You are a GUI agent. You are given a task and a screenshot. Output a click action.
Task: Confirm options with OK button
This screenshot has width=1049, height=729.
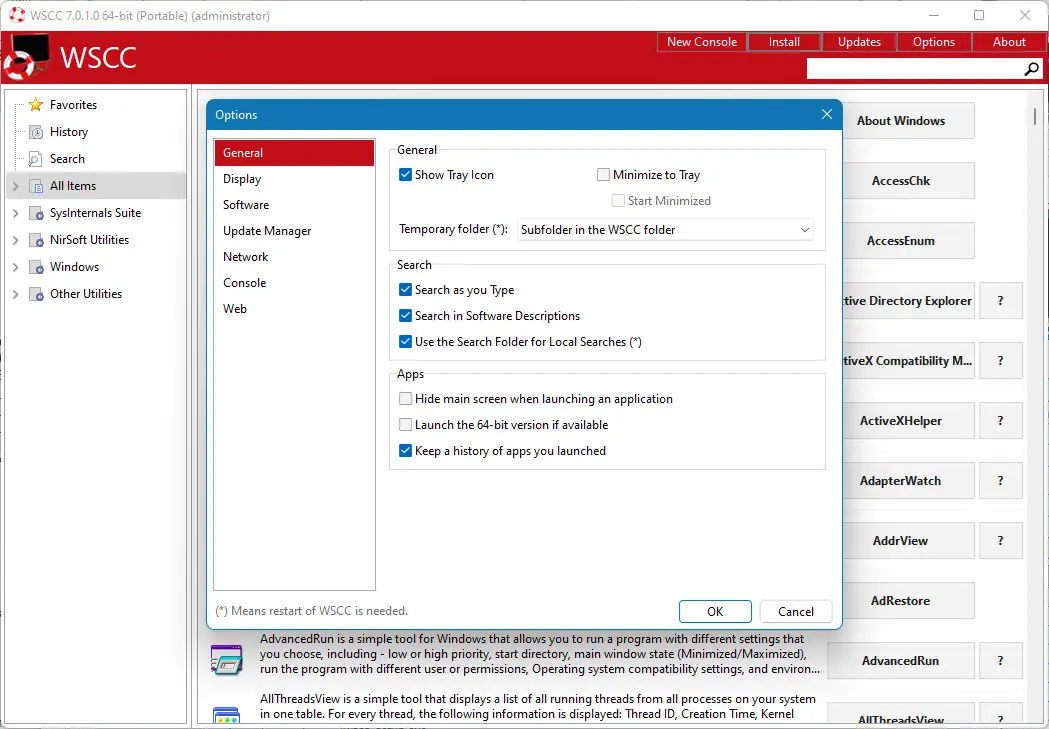pos(715,611)
